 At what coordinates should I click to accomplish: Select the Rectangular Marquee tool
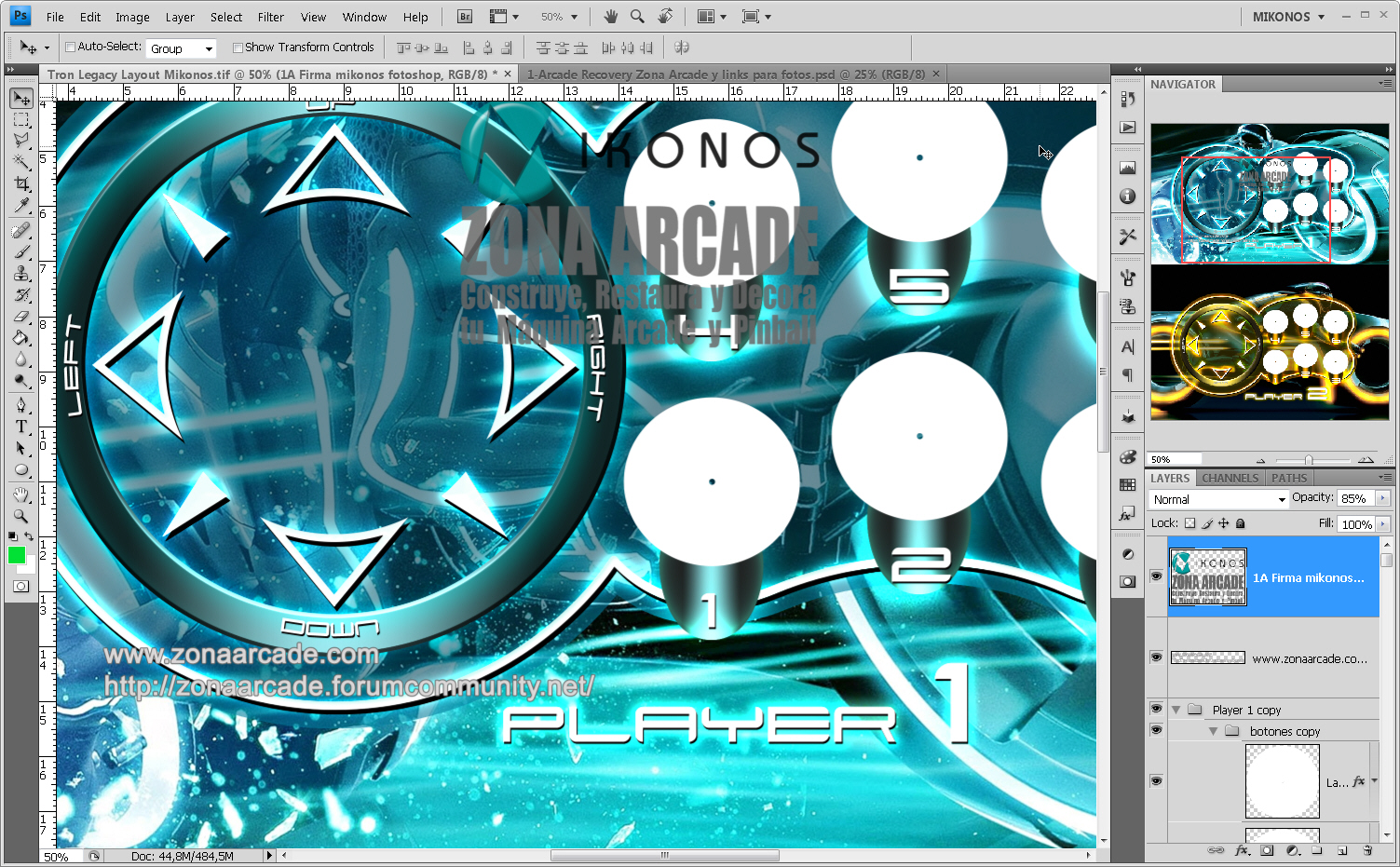click(20, 119)
